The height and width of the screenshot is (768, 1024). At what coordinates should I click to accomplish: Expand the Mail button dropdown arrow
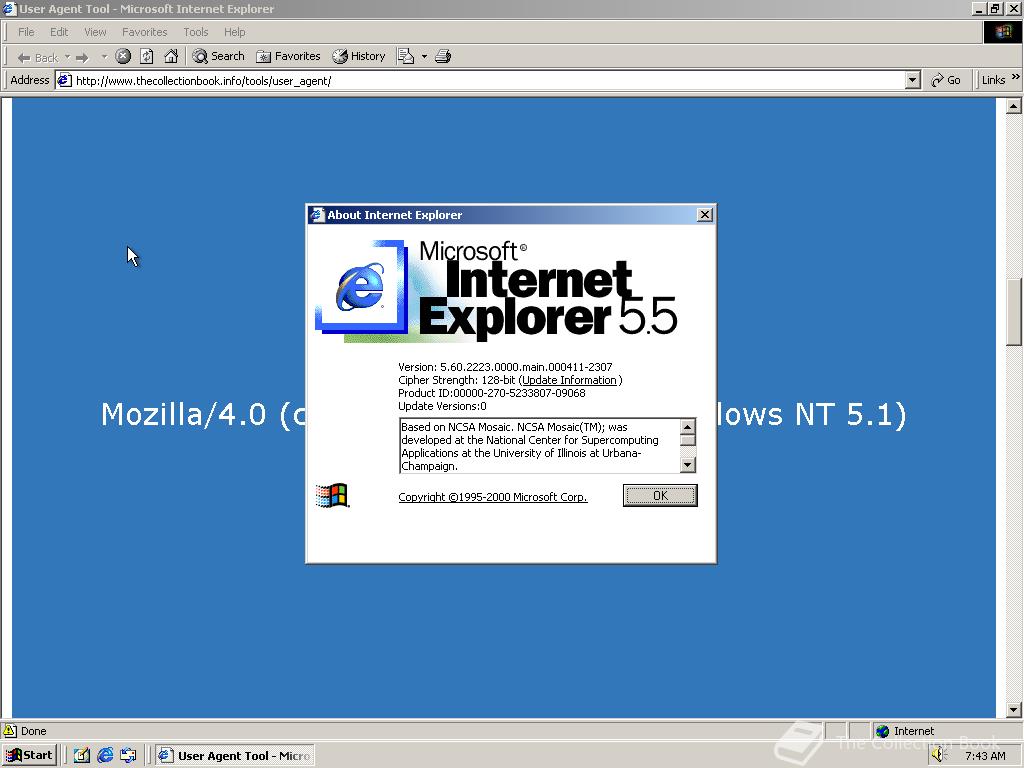click(424, 57)
